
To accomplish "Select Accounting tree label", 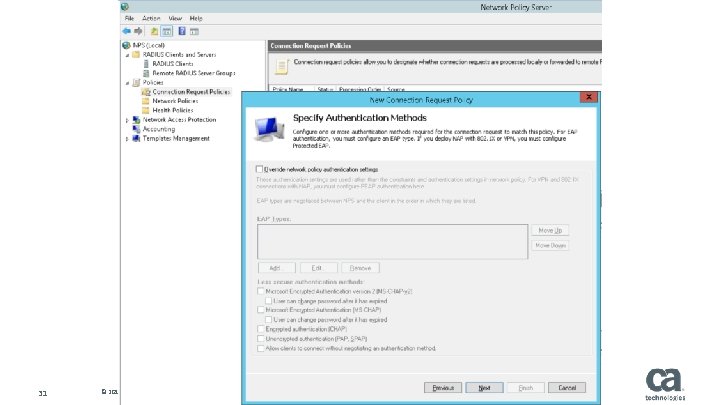I will pos(158,129).
